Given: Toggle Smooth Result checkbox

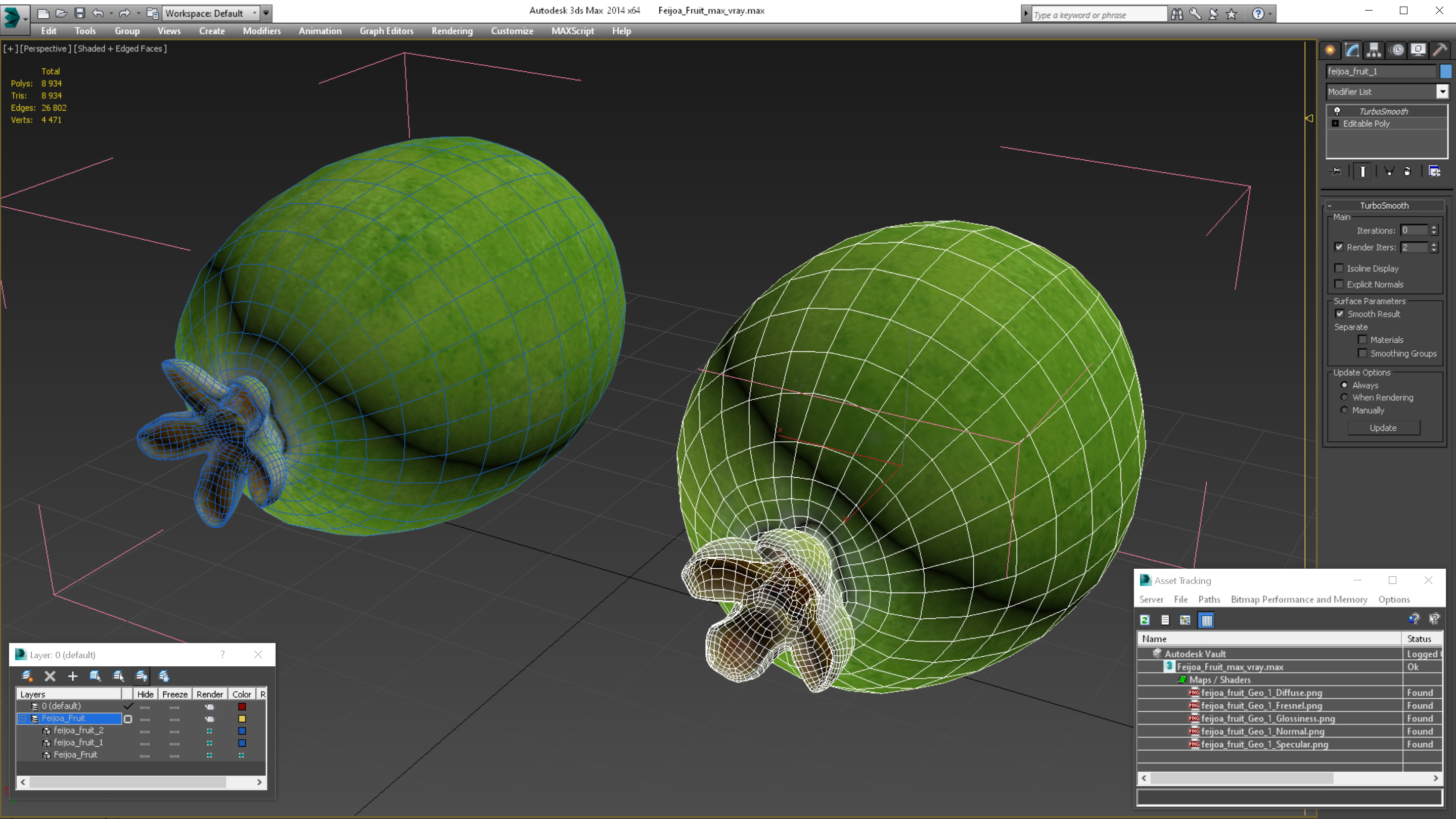Looking at the screenshot, I should click(1340, 313).
